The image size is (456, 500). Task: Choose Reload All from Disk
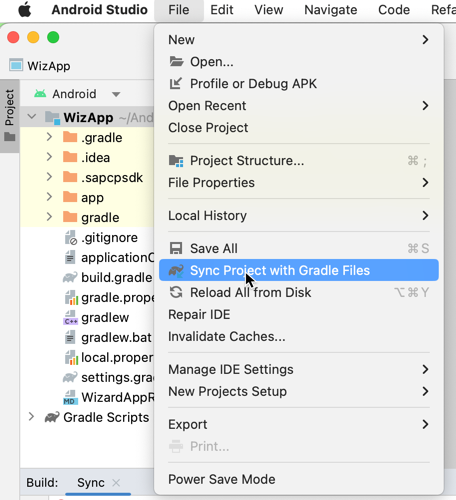click(x=299, y=292)
